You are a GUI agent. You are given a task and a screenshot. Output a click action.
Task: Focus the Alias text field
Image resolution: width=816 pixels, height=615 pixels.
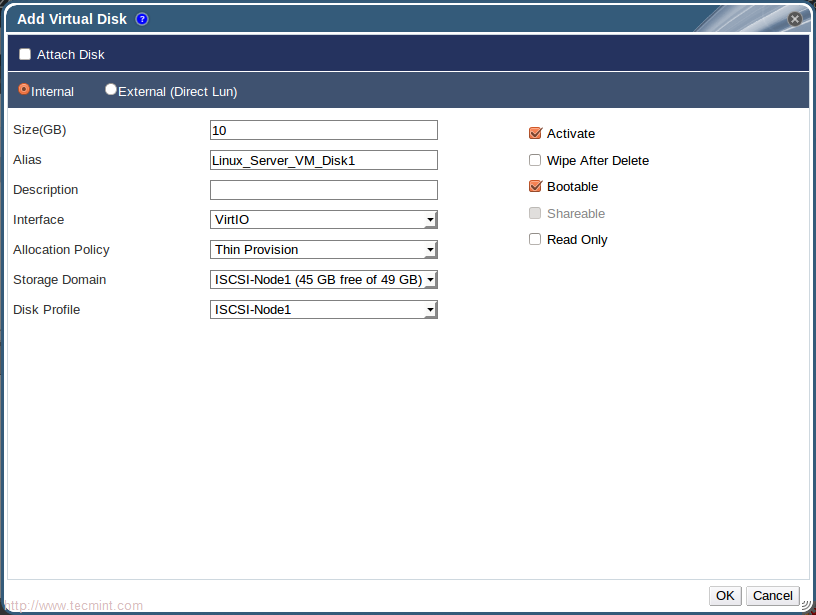pyautogui.click(x=324, y=160)
